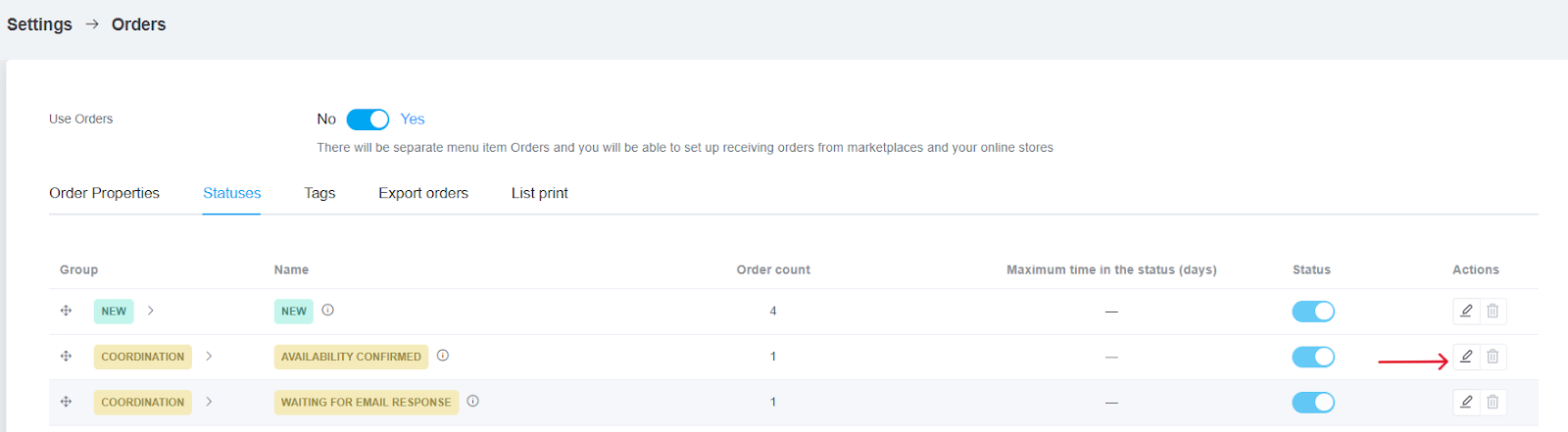
Task: Click the drag handle of the NEW group row
Action: click(67, 311)
